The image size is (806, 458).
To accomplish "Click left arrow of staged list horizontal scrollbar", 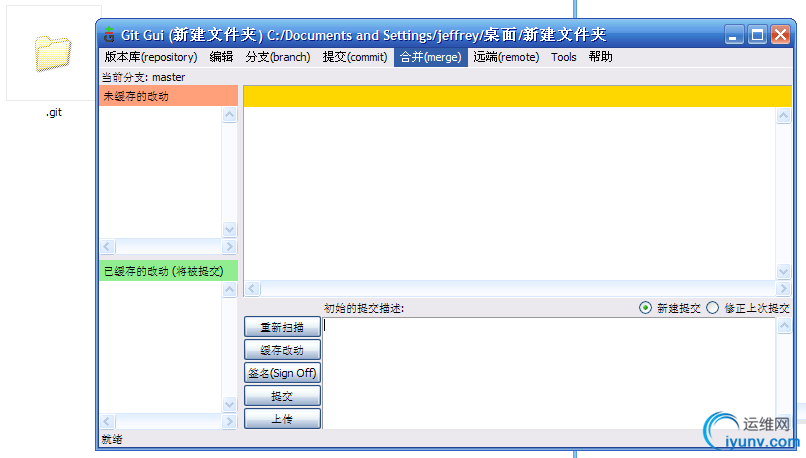I will 107,422.
